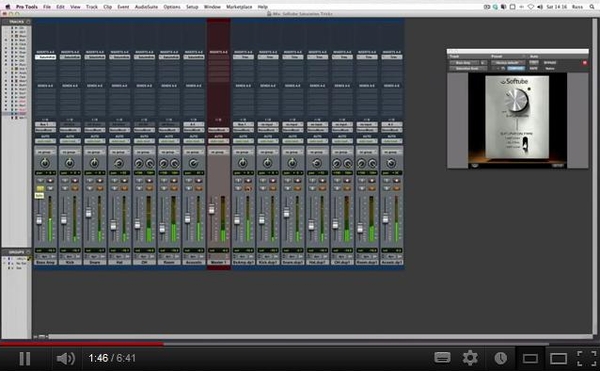The height and width of the screenshot is (371, 600).
Task: Click the Watch Later clock icon
Action: pos(501,358)
